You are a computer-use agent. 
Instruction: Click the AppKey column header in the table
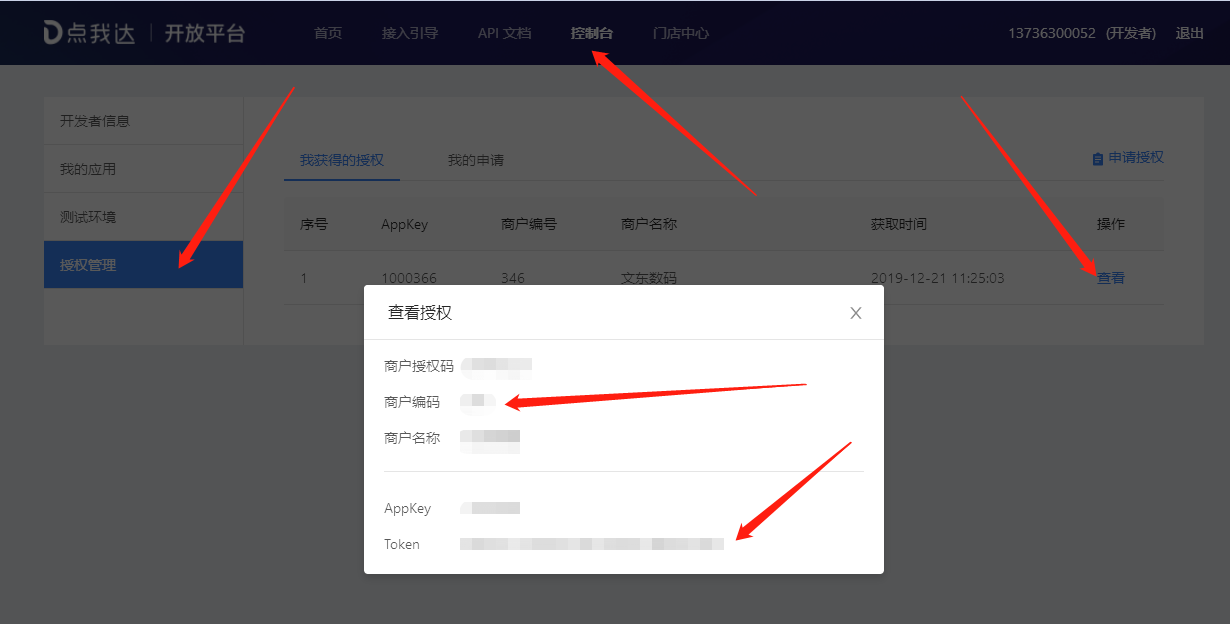pos(404,224)
